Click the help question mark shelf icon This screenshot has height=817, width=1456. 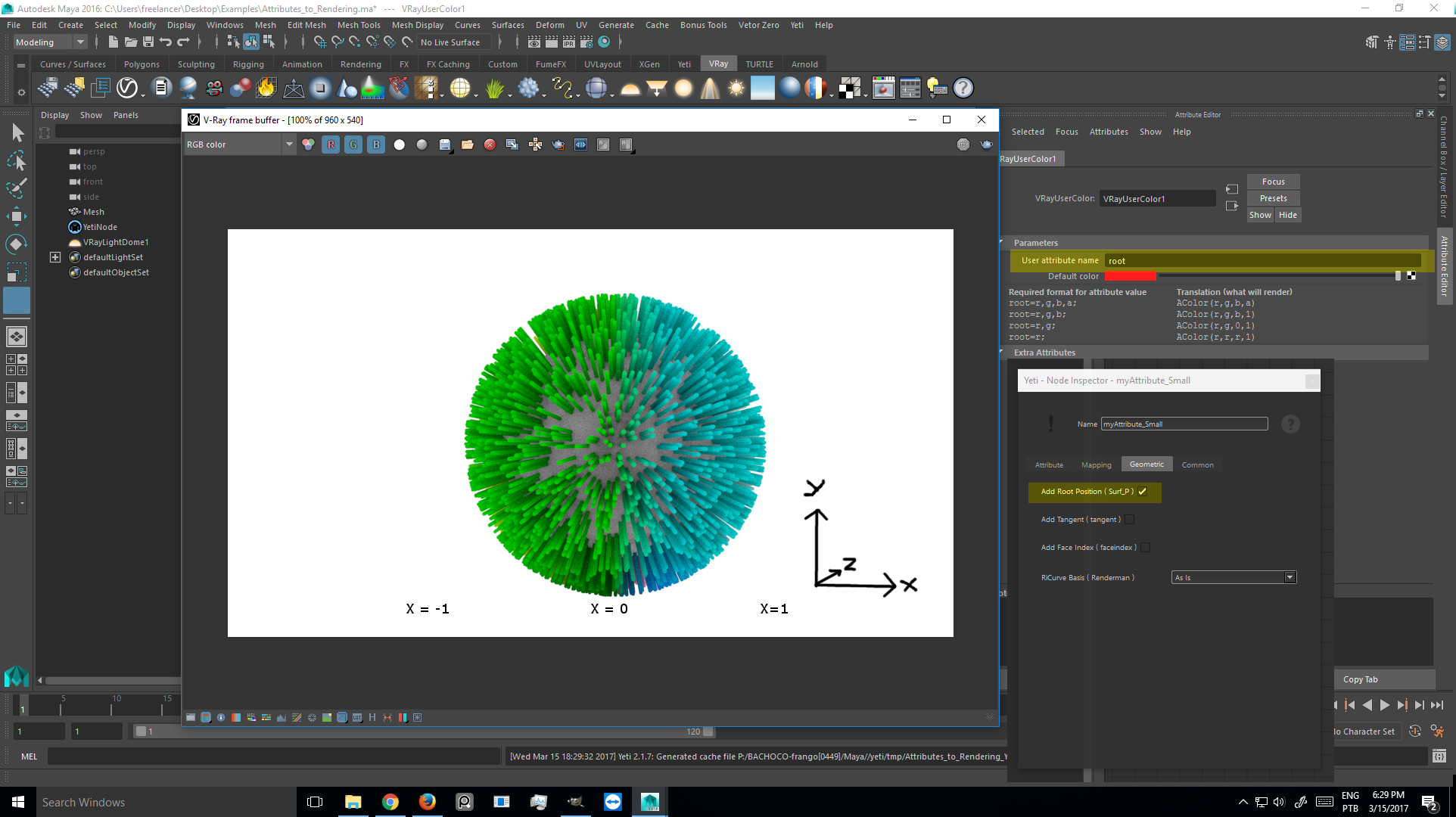click(x=963, y=89)
